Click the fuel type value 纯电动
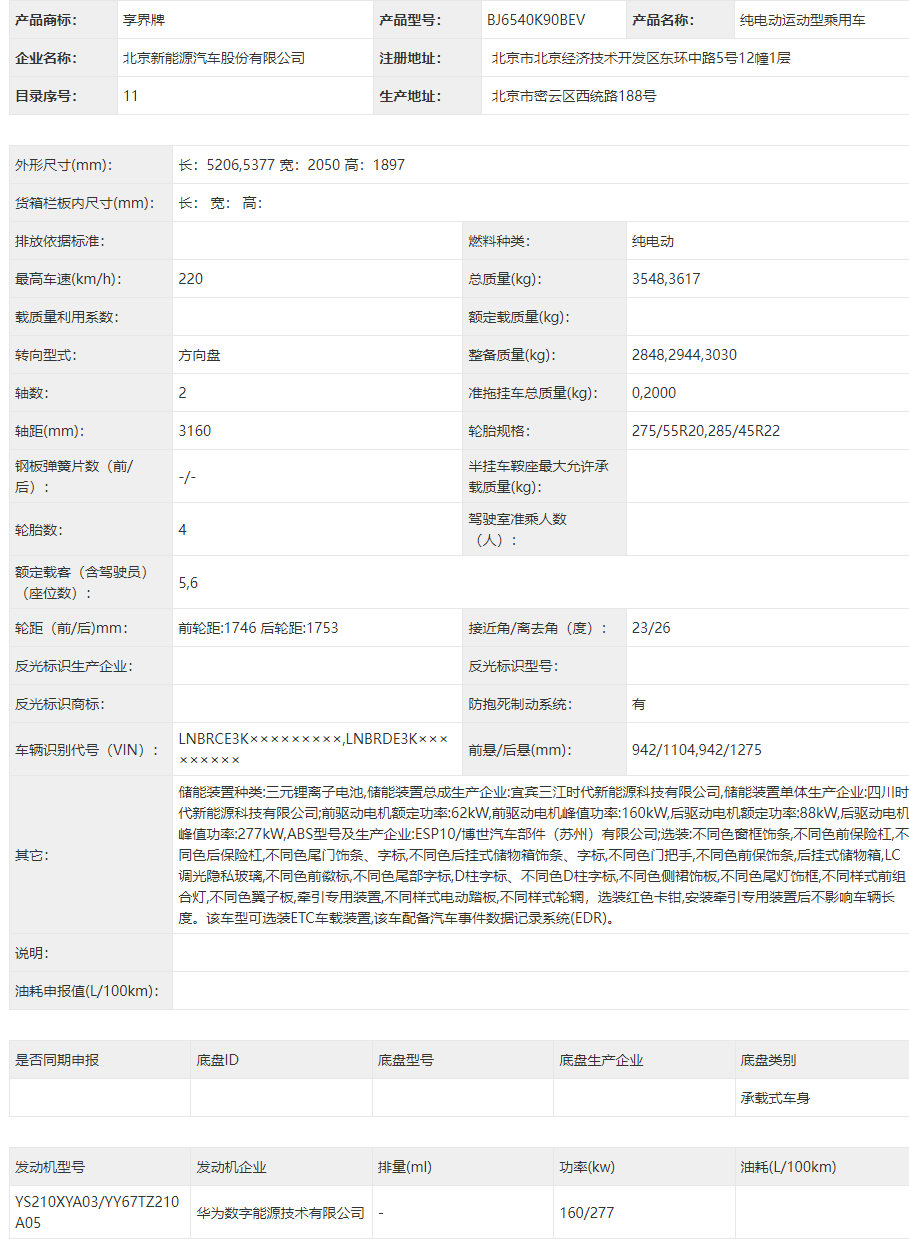The image size is (909, 1239). click(653, 241)
